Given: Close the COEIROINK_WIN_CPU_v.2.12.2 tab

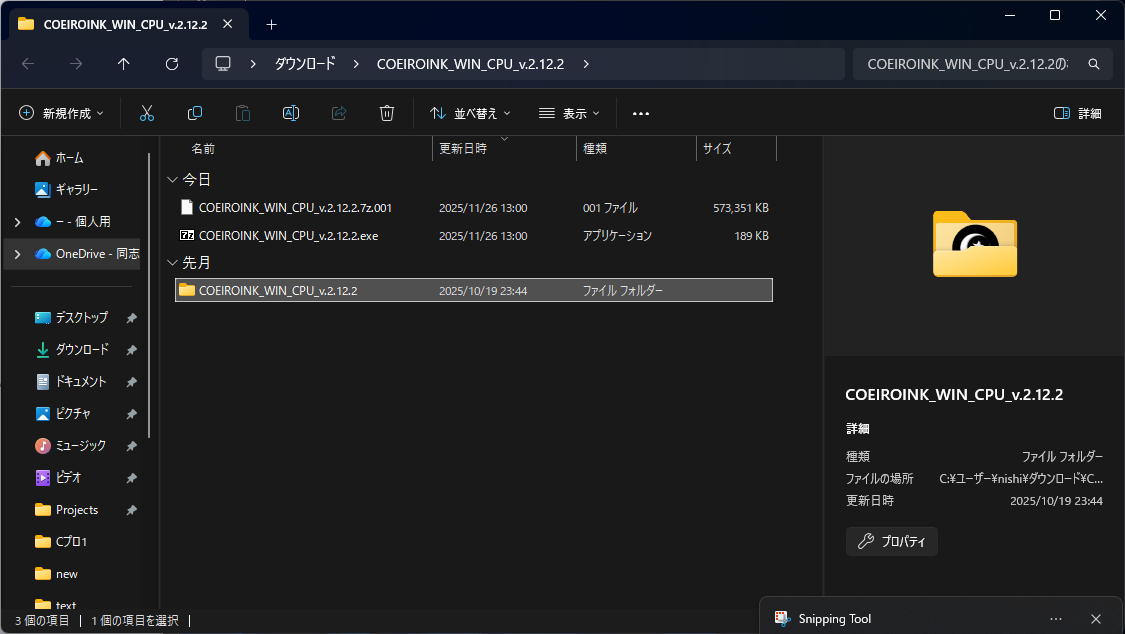Looking at the screenshot, I should 227,24.
